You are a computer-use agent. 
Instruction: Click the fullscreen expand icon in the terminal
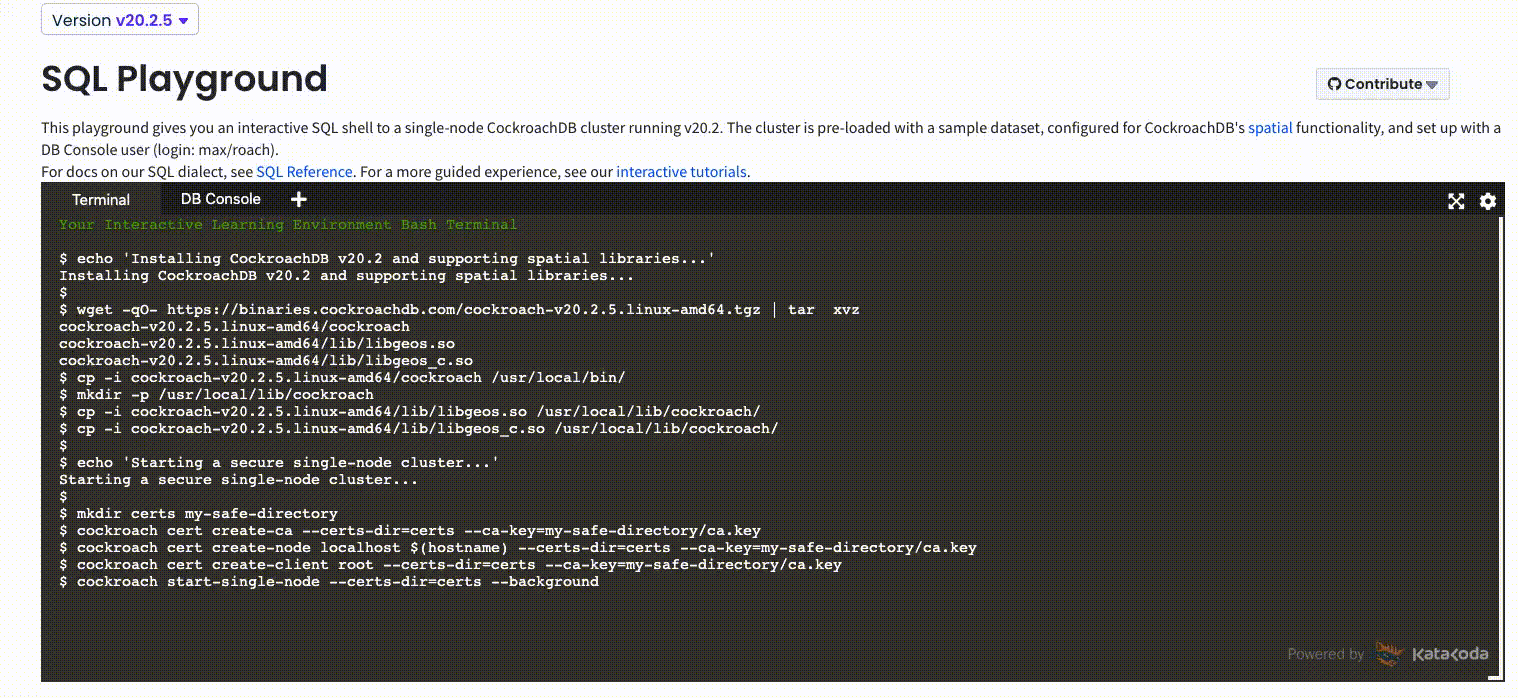pyautogui.click(x=1456, y=201)
